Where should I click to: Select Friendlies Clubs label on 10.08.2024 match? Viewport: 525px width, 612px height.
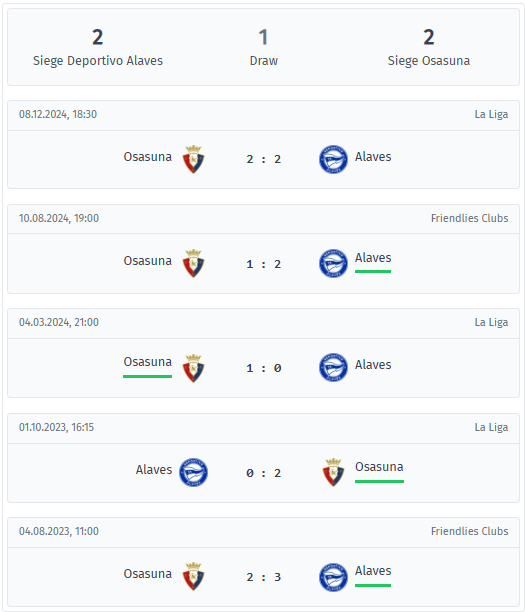(469, 218)
